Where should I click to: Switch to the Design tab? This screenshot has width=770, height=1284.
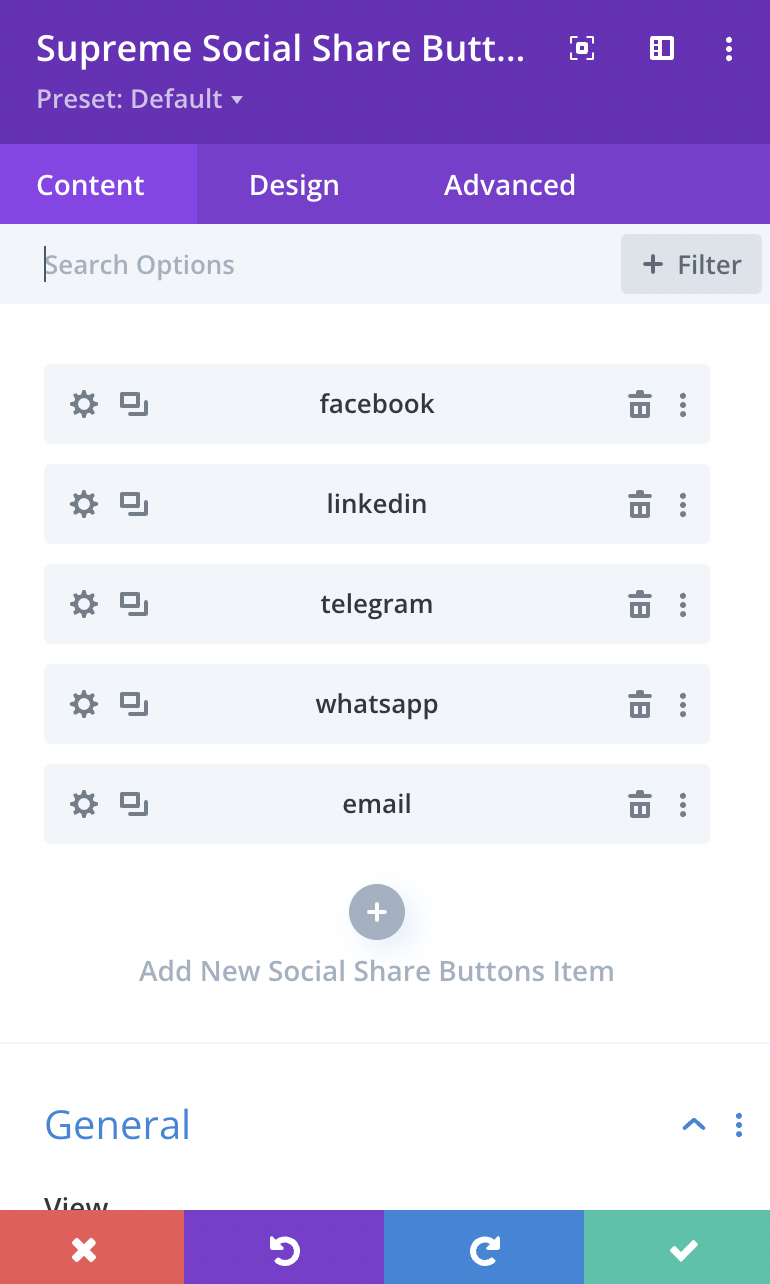click(x=294, y=185)
